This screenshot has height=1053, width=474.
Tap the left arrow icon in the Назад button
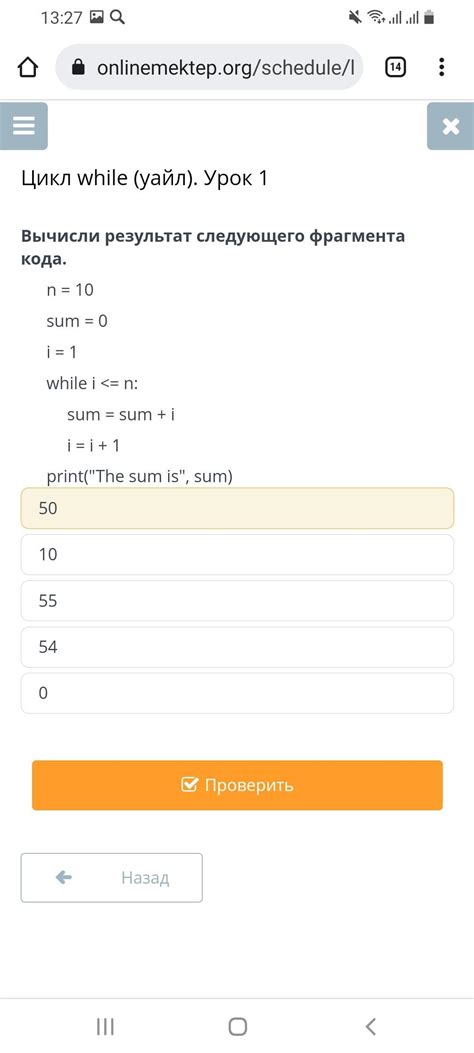[x=64, y=877]
